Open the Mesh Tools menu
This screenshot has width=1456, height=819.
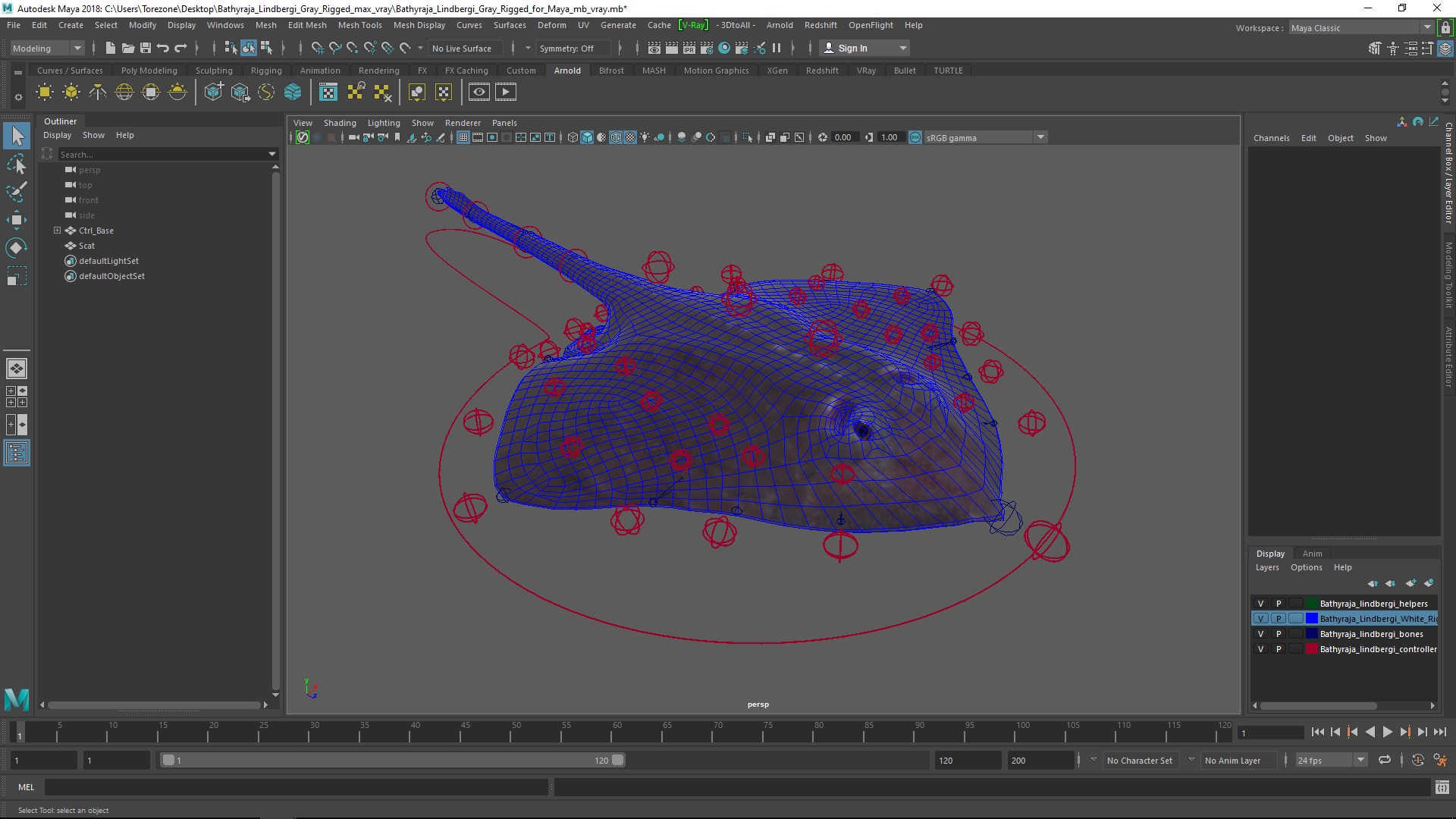pos(359,25)
